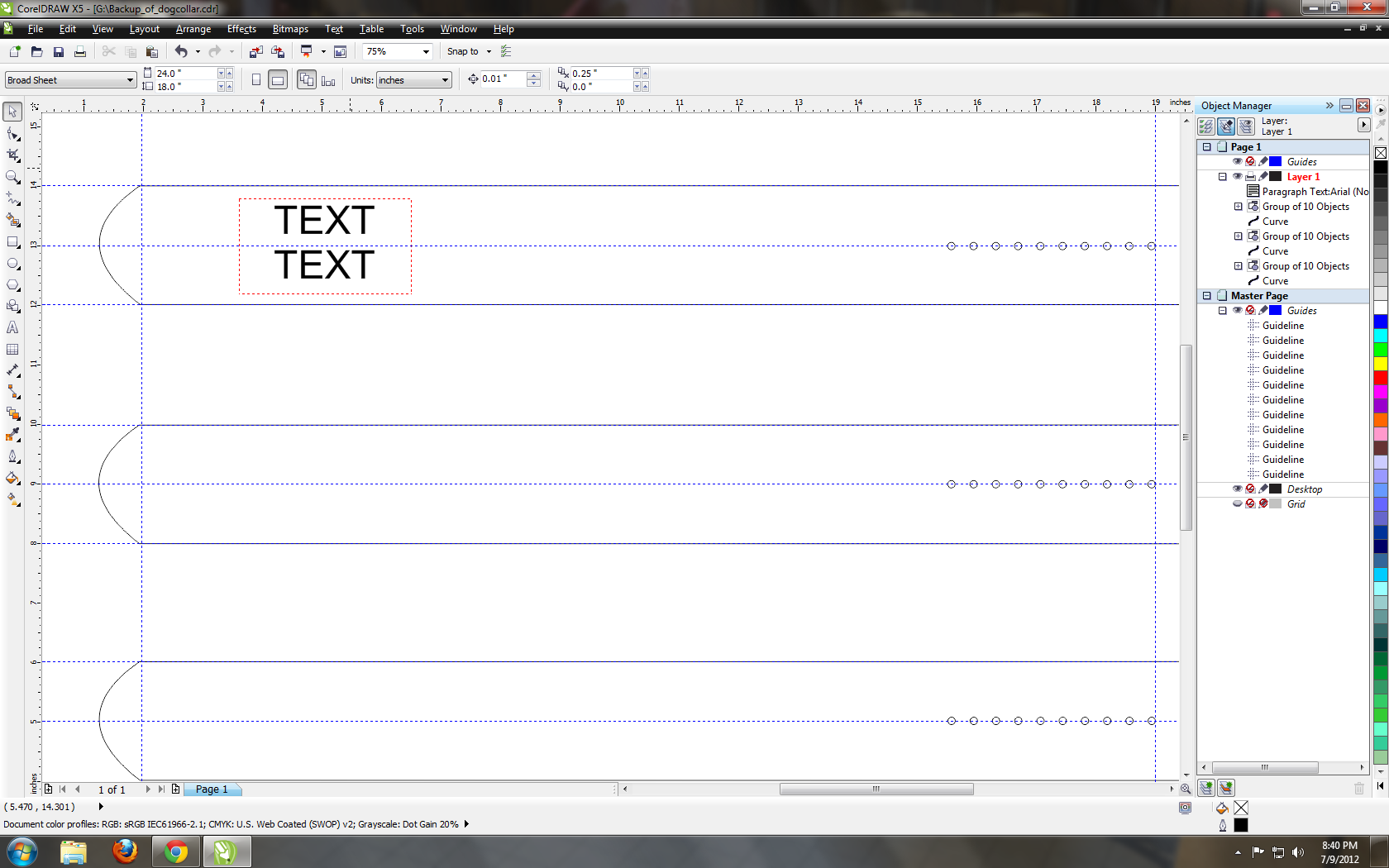Image resolution: width=1389 pixels, height=868 pixels.
Task: Pick the blue color swatch in palette
Action: pos(1381,321)
